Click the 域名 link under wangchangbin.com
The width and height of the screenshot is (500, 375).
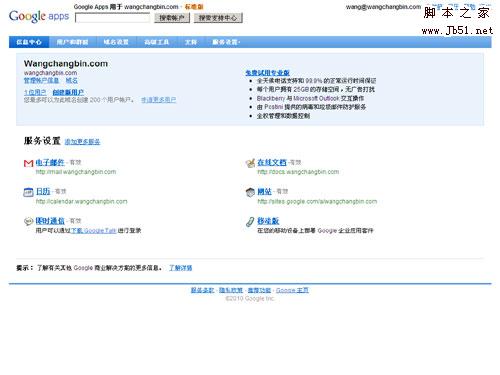72,80
